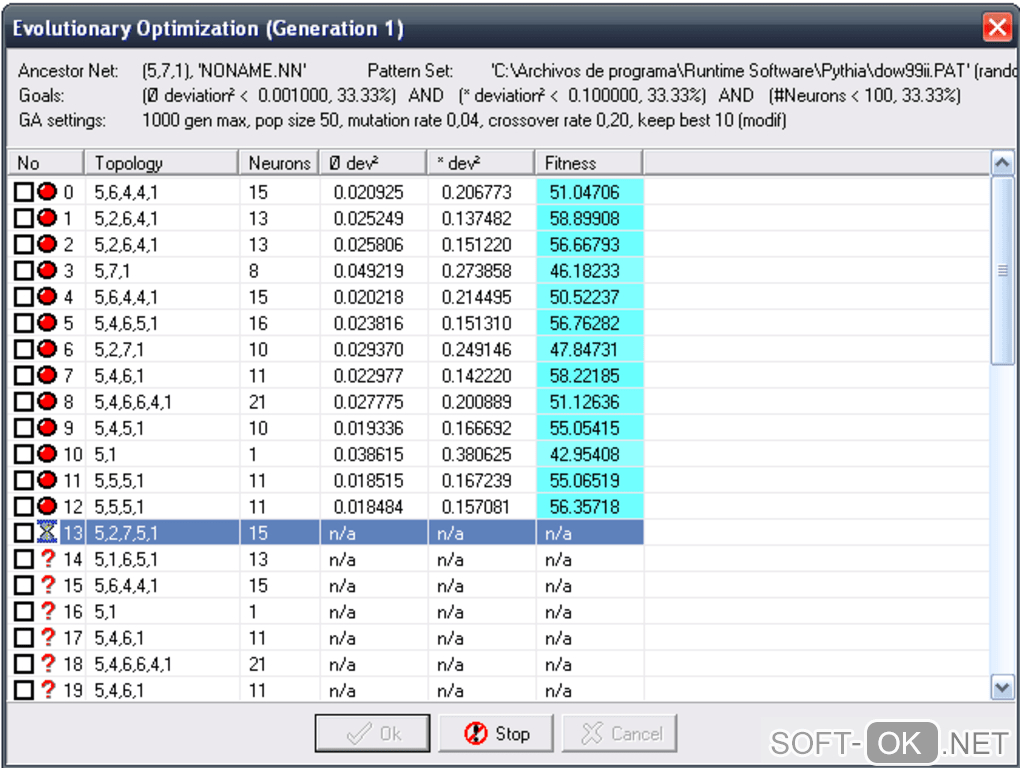This screenshot has width=1020, height=768.
Task: Click the red status circle for row 7
Action: (x=47, y=375)
